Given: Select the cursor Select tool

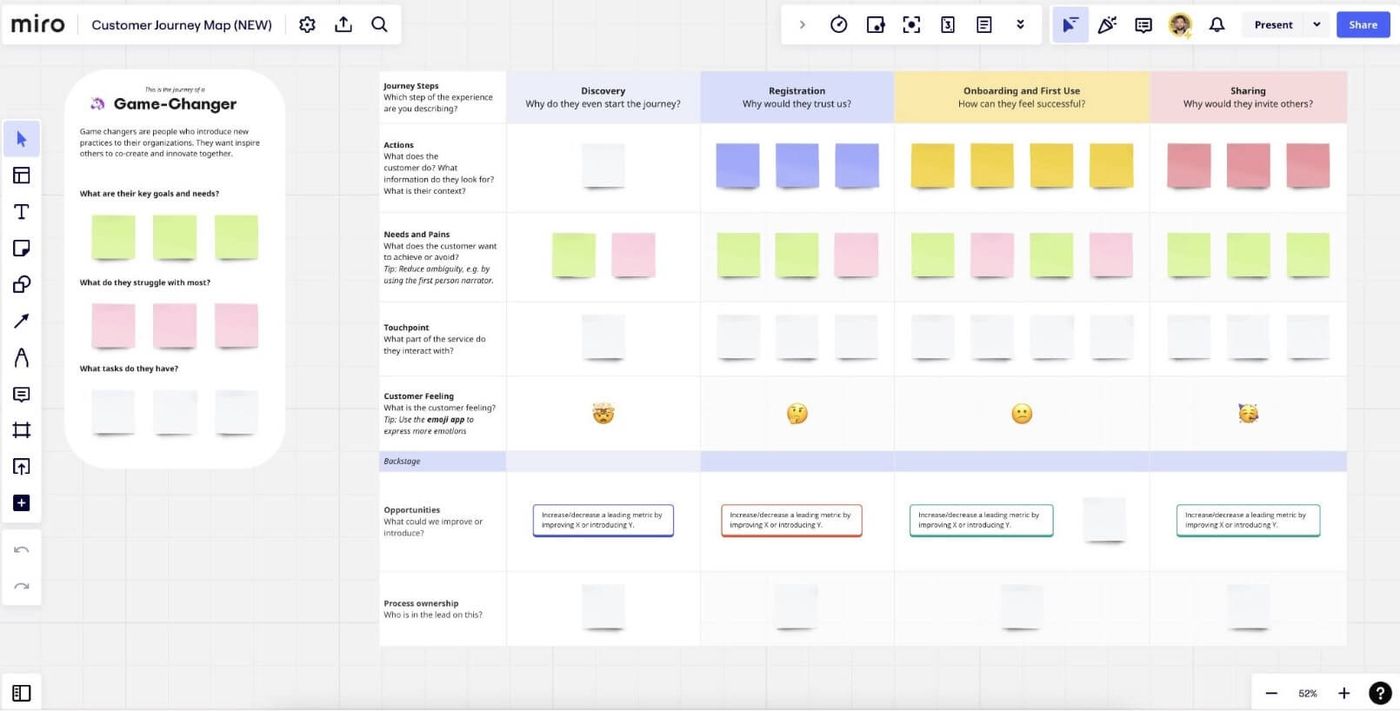Looking at the screenshot, I should (21, 138).
